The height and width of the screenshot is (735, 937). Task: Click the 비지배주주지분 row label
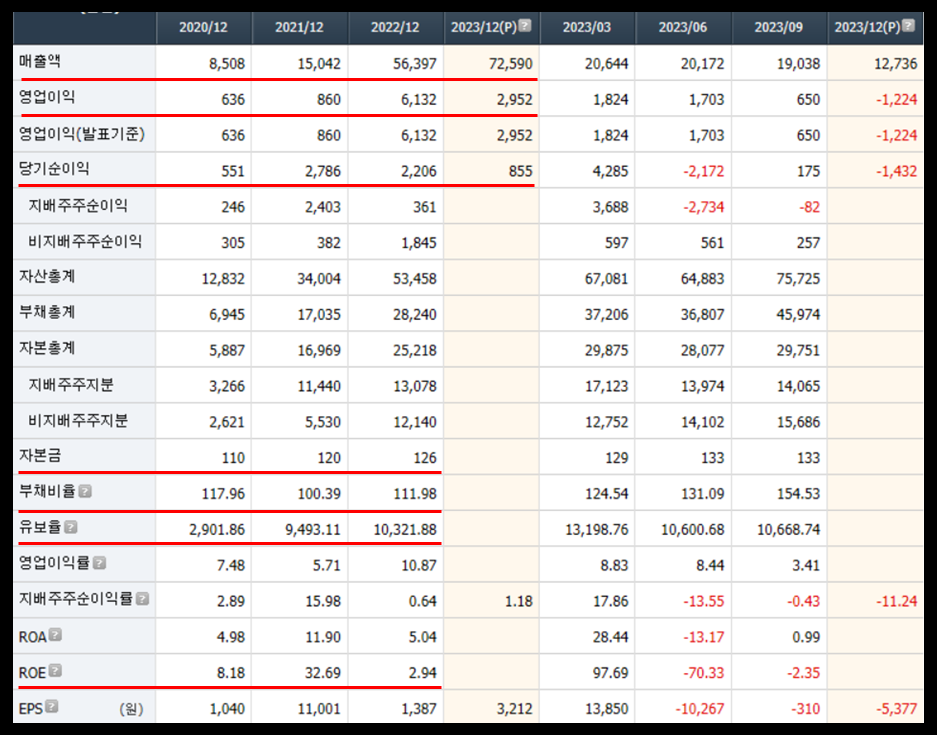[x=78, y=421]
